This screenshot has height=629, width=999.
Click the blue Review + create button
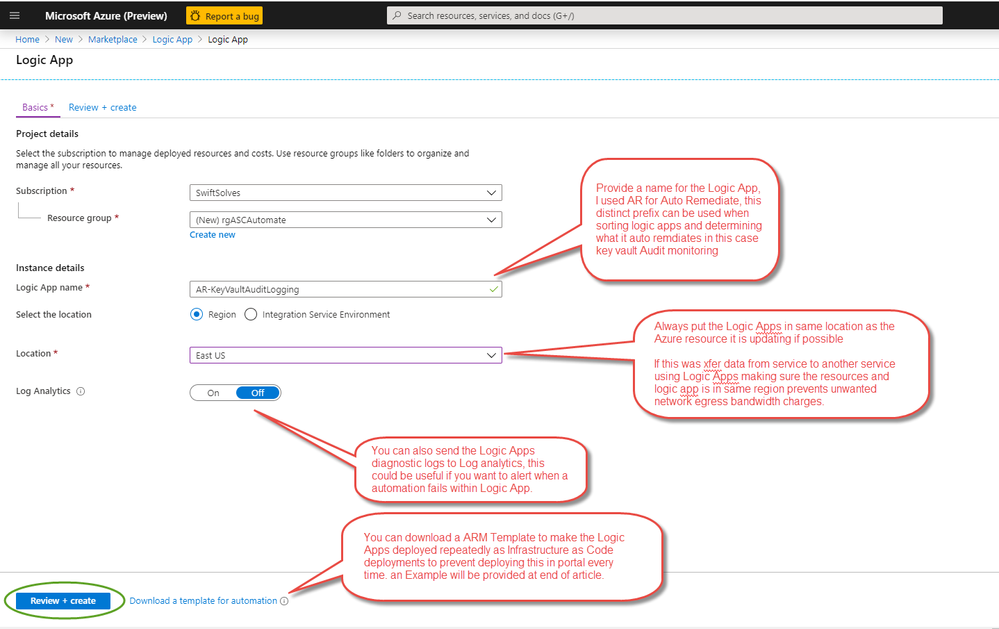pos(63,601)
